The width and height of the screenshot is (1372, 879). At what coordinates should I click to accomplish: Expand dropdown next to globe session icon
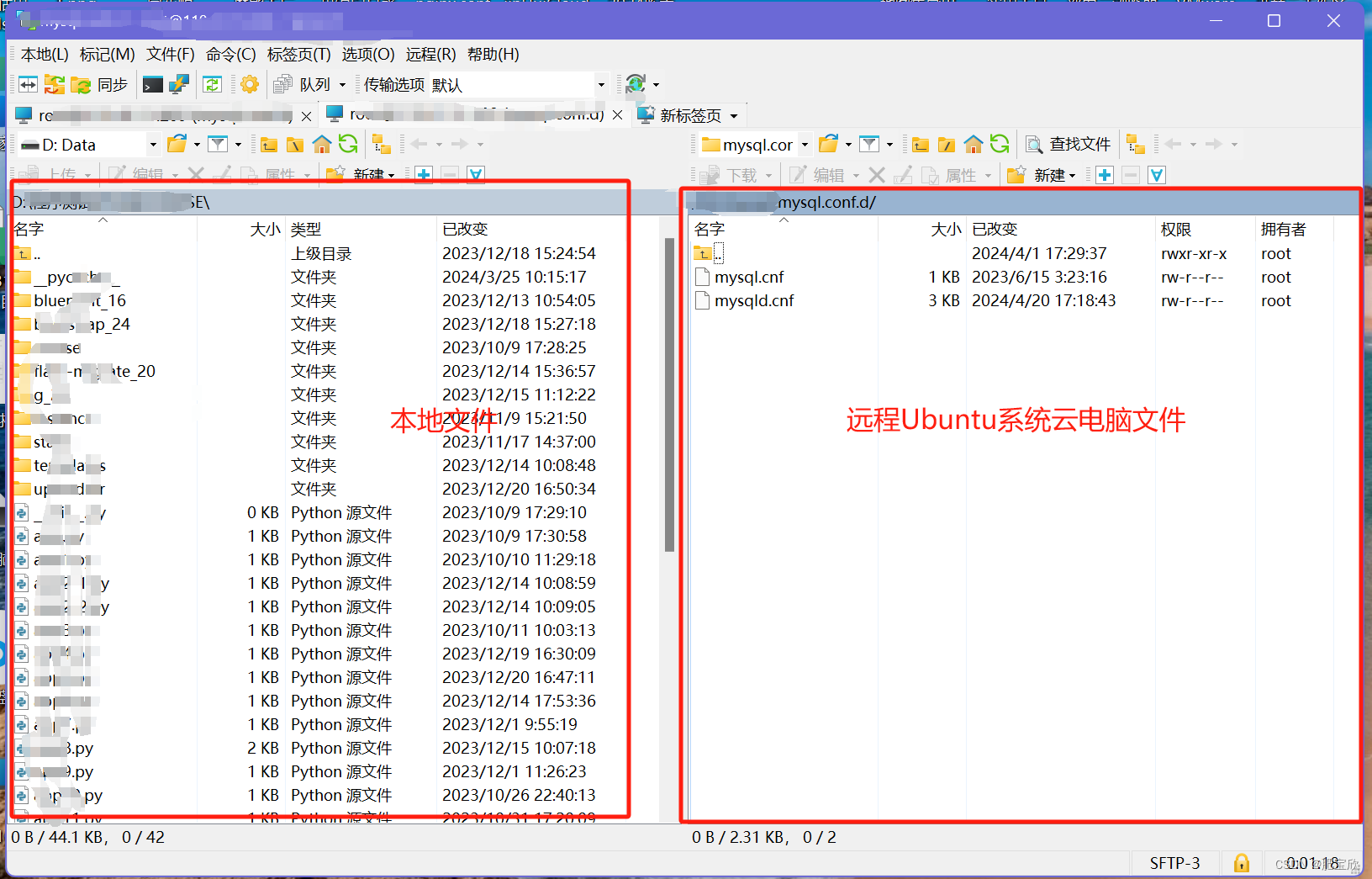[x=656, y=85]
